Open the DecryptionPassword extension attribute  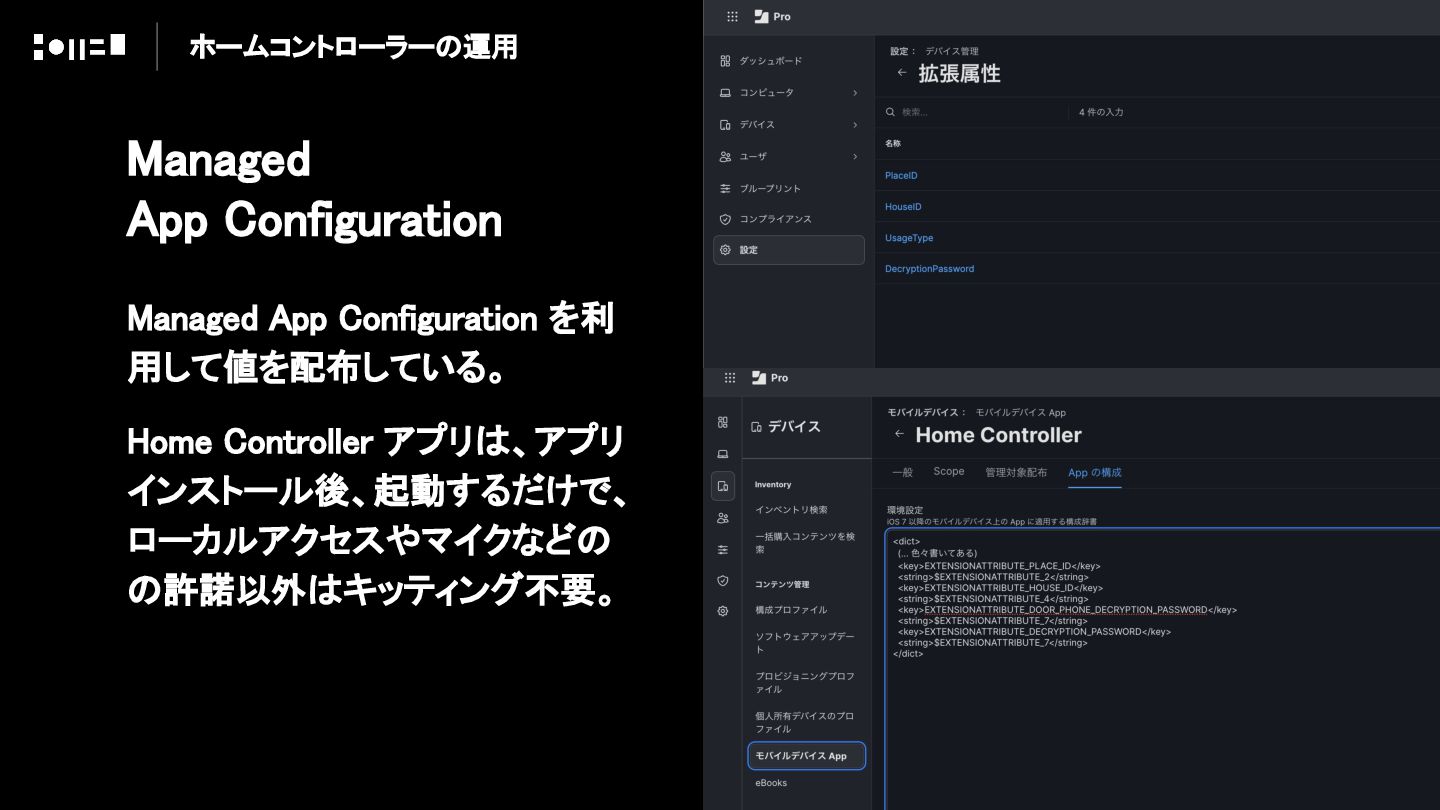(x=929, y=269)
